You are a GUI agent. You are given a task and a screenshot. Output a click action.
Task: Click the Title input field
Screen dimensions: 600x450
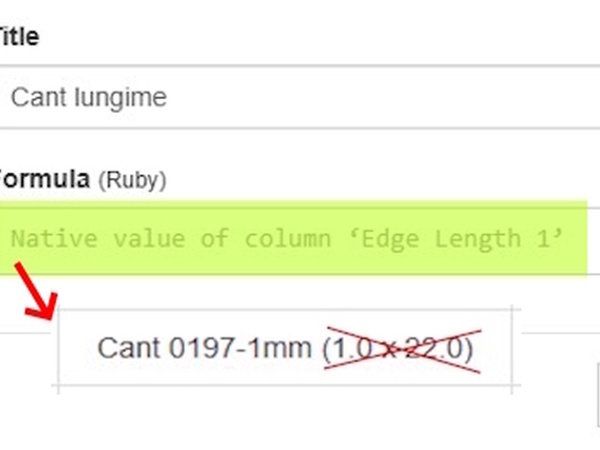[x=300, y=98]
